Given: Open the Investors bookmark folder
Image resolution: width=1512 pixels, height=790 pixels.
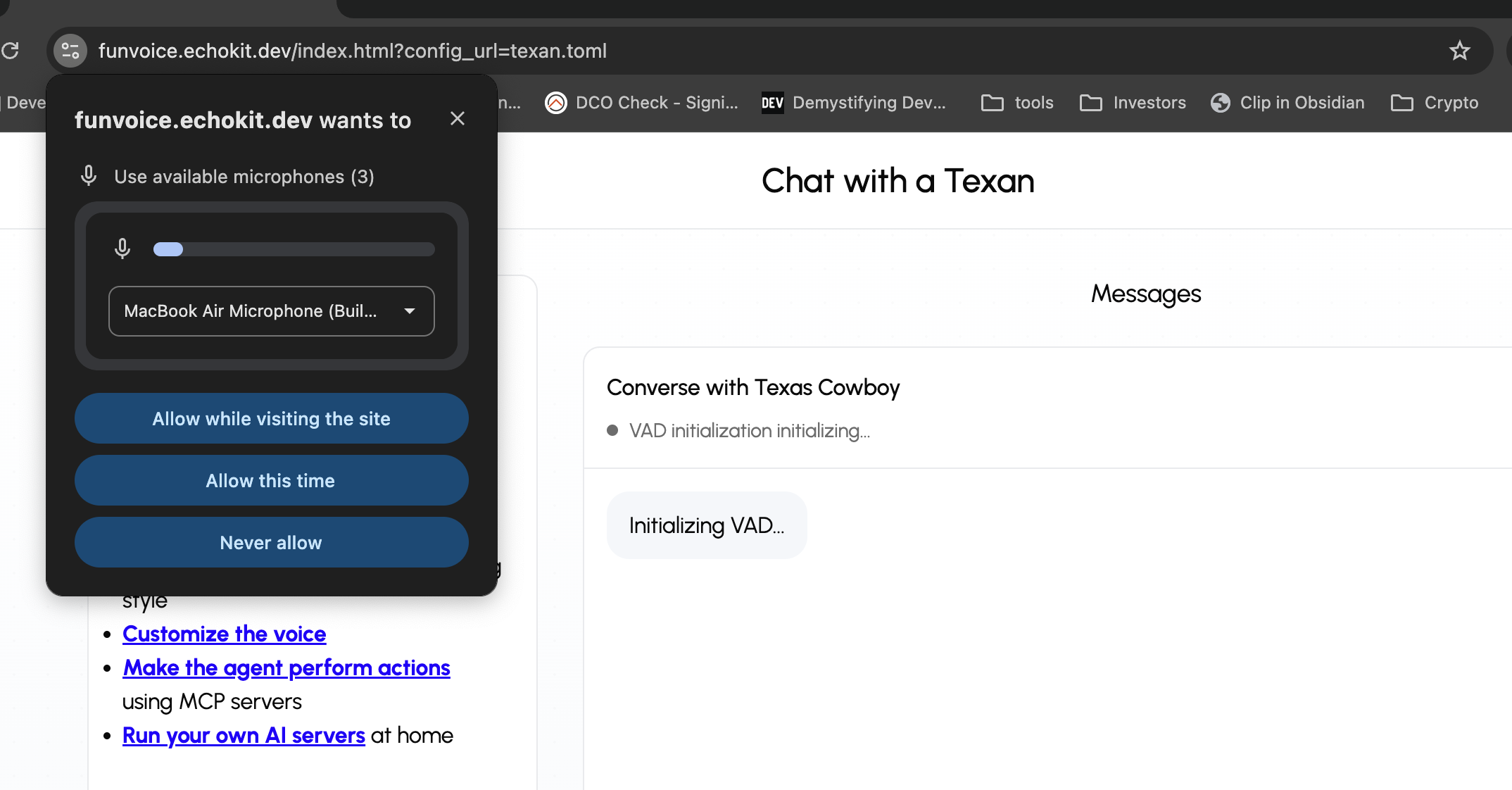Looking at the screenshot, I should 1133,103.
